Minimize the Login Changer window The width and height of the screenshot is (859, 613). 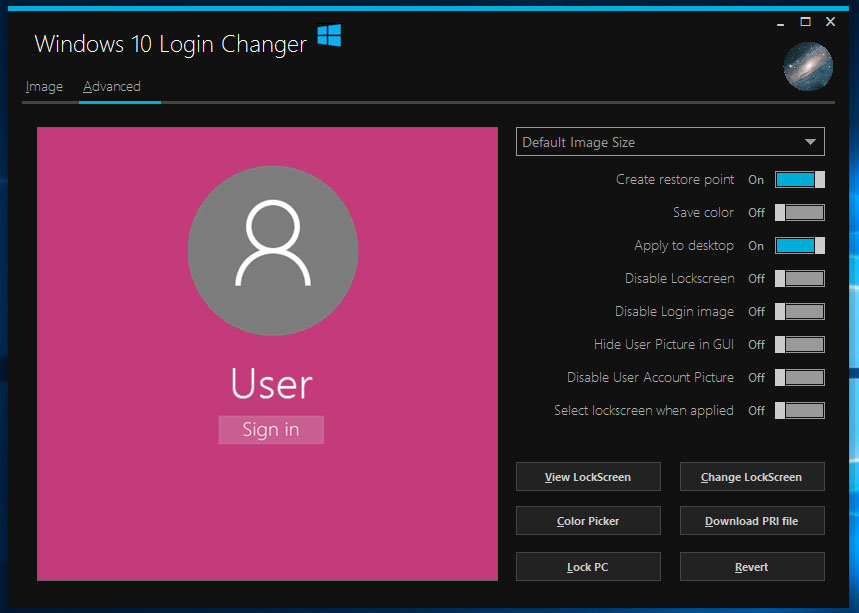pyautogui.click(x=780, y=22)
